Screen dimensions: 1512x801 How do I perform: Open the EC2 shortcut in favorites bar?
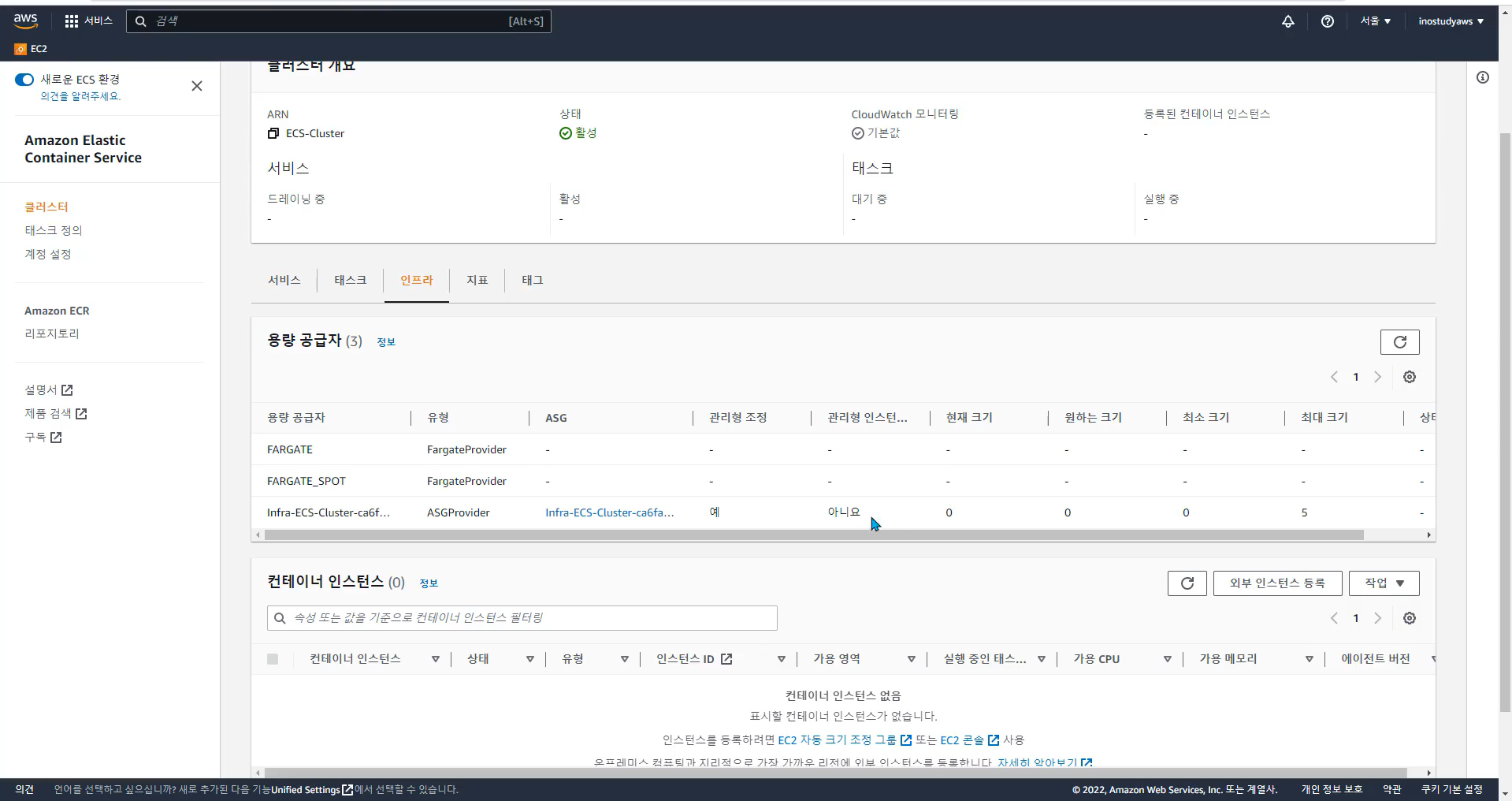point(31,49)
